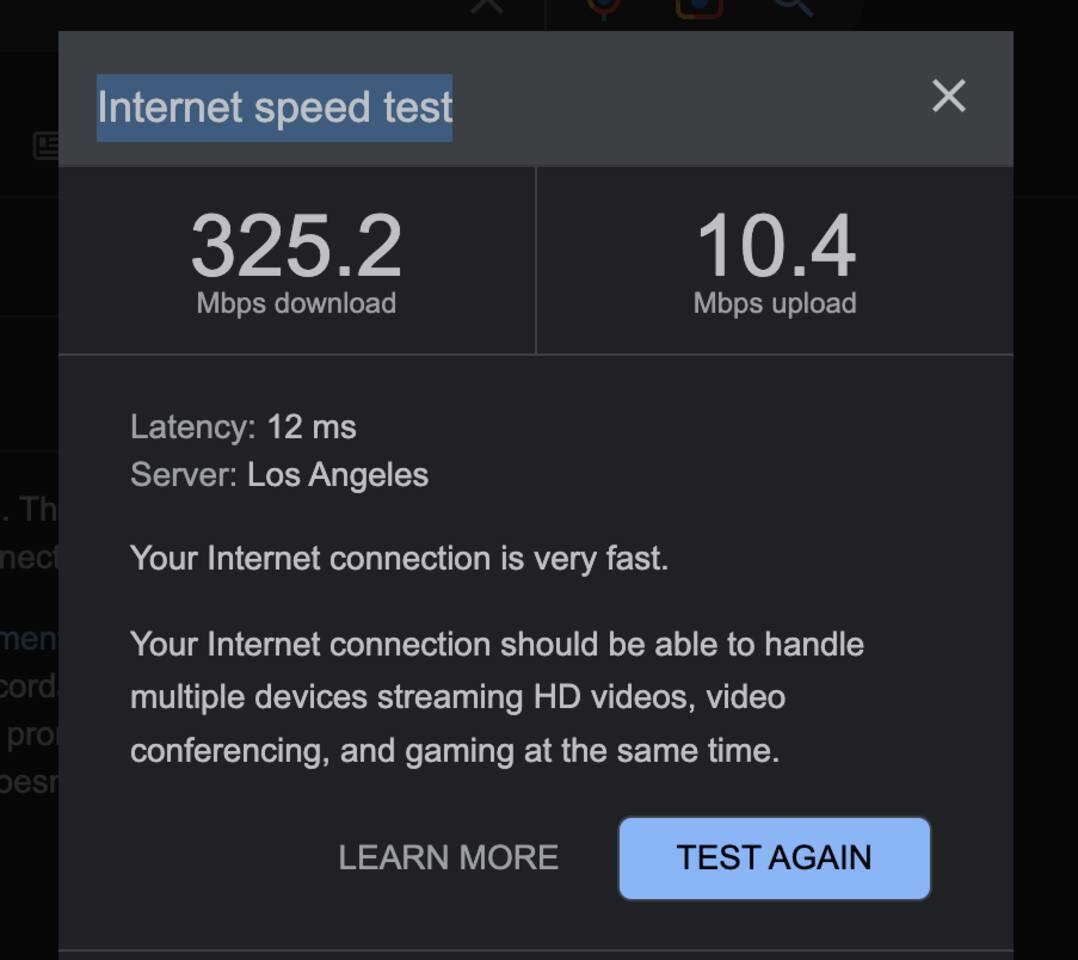Clear the search box with the X icon
The image size is (1078, 960).
pyautogui.click(x=487, y=5)
